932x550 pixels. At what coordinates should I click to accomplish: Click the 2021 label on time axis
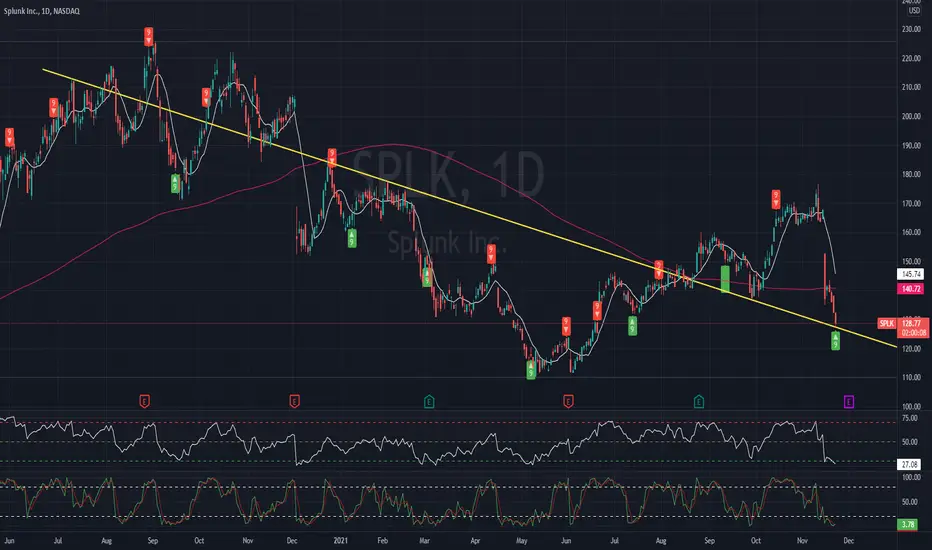341,540
